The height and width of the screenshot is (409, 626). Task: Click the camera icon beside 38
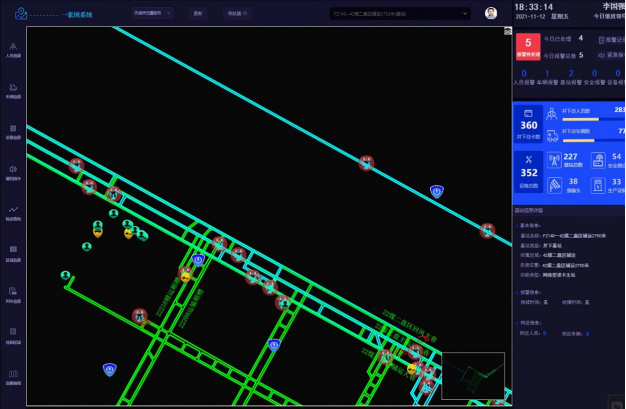pos(554,185)
